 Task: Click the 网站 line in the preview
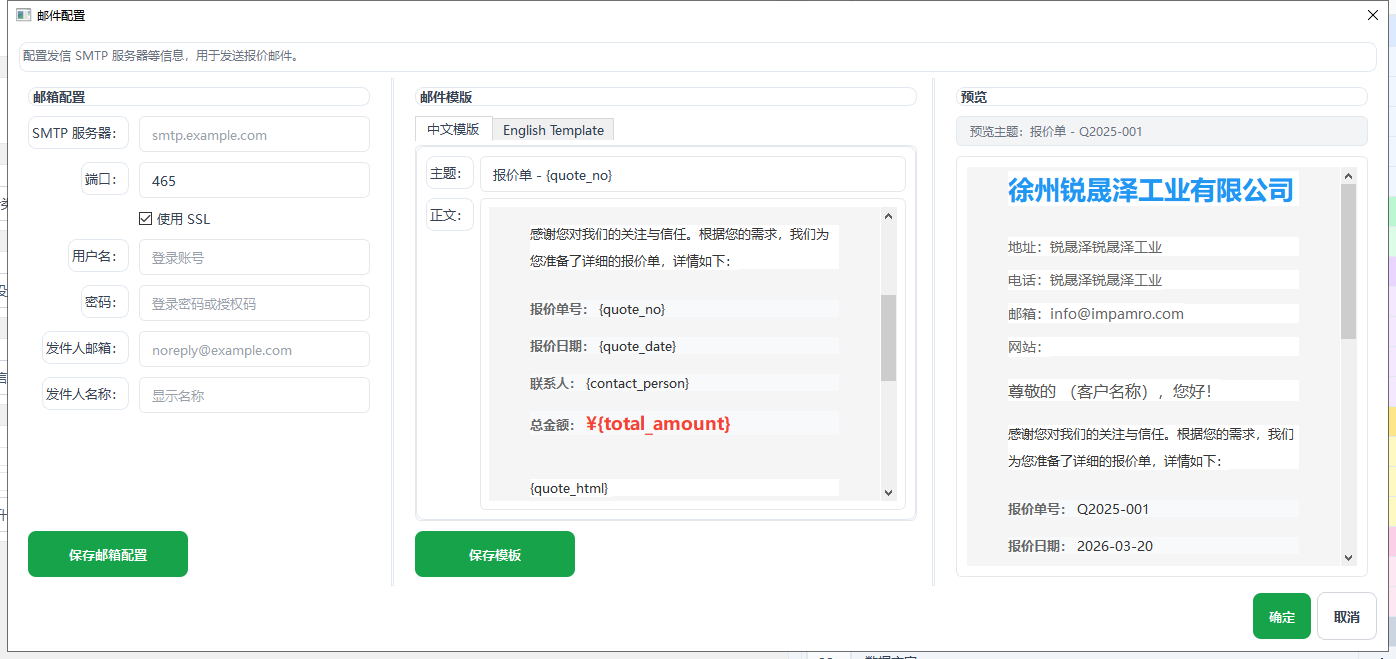(1025, 347)
